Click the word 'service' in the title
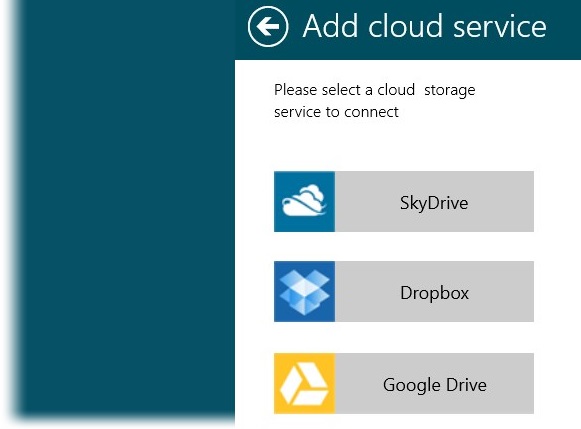Screen dimensions: 581x429 pyautogui.click(x=500, y=27)
